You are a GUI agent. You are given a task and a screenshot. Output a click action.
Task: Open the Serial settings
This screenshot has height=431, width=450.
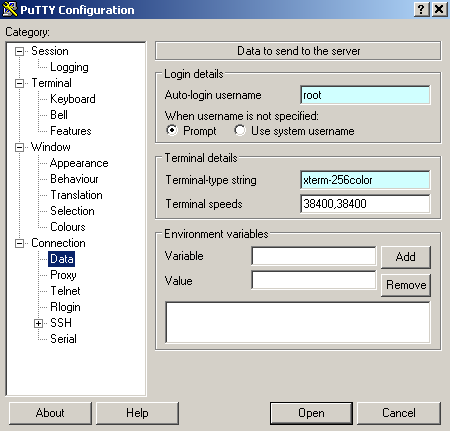tap(63, 339)
